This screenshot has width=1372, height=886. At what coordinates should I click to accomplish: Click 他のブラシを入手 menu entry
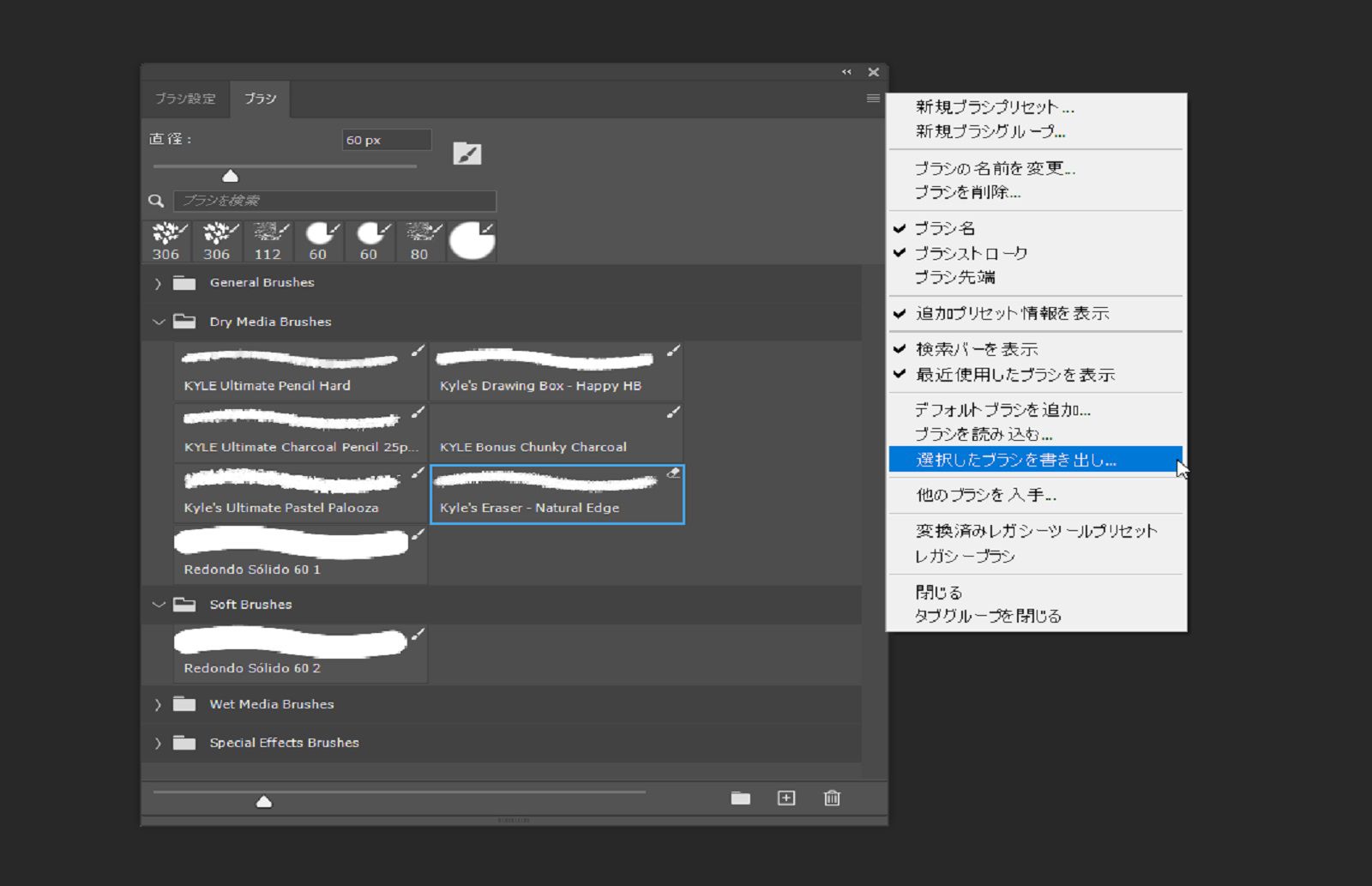984,495
